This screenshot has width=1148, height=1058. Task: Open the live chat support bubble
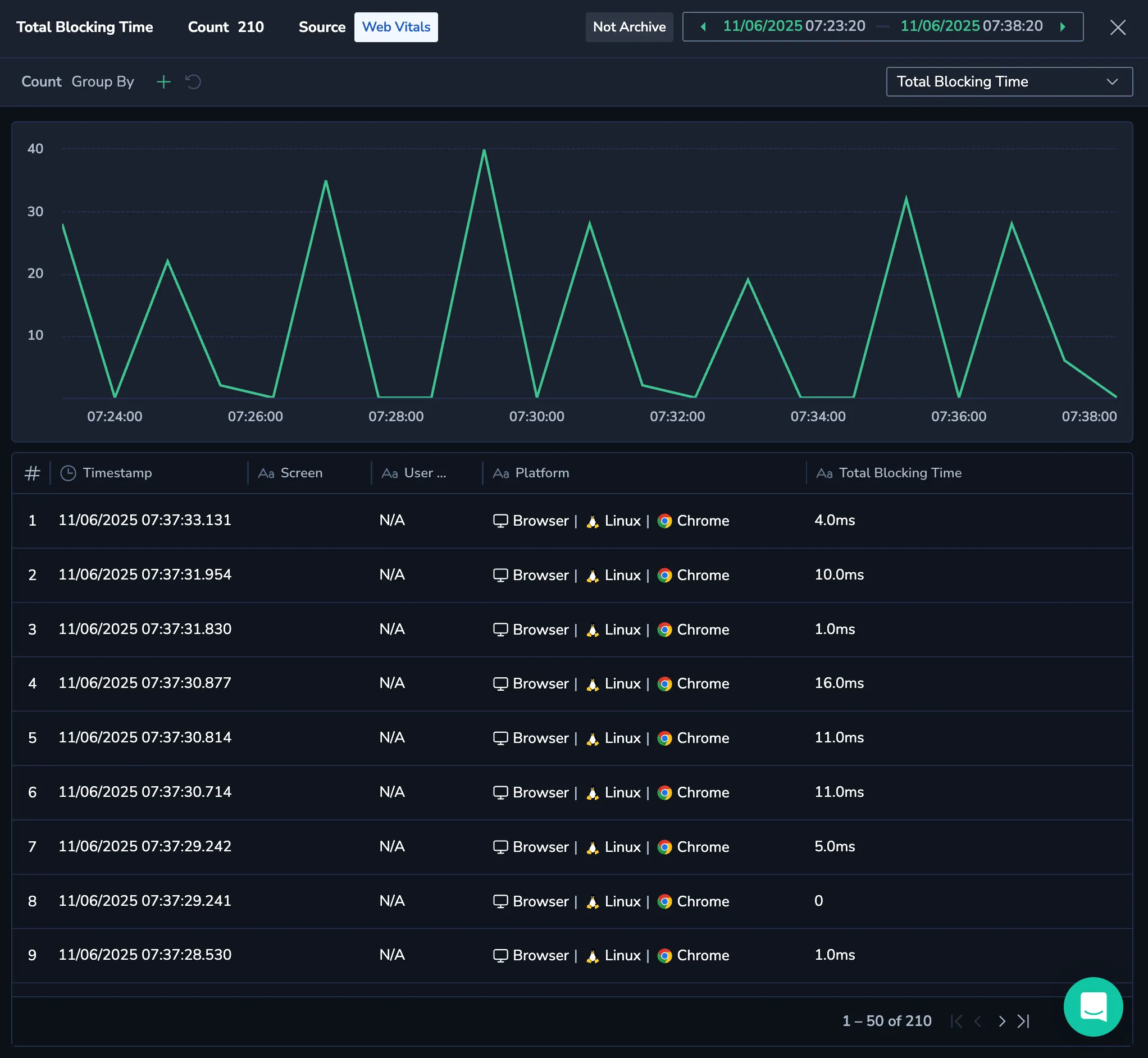[1093, 1006]
